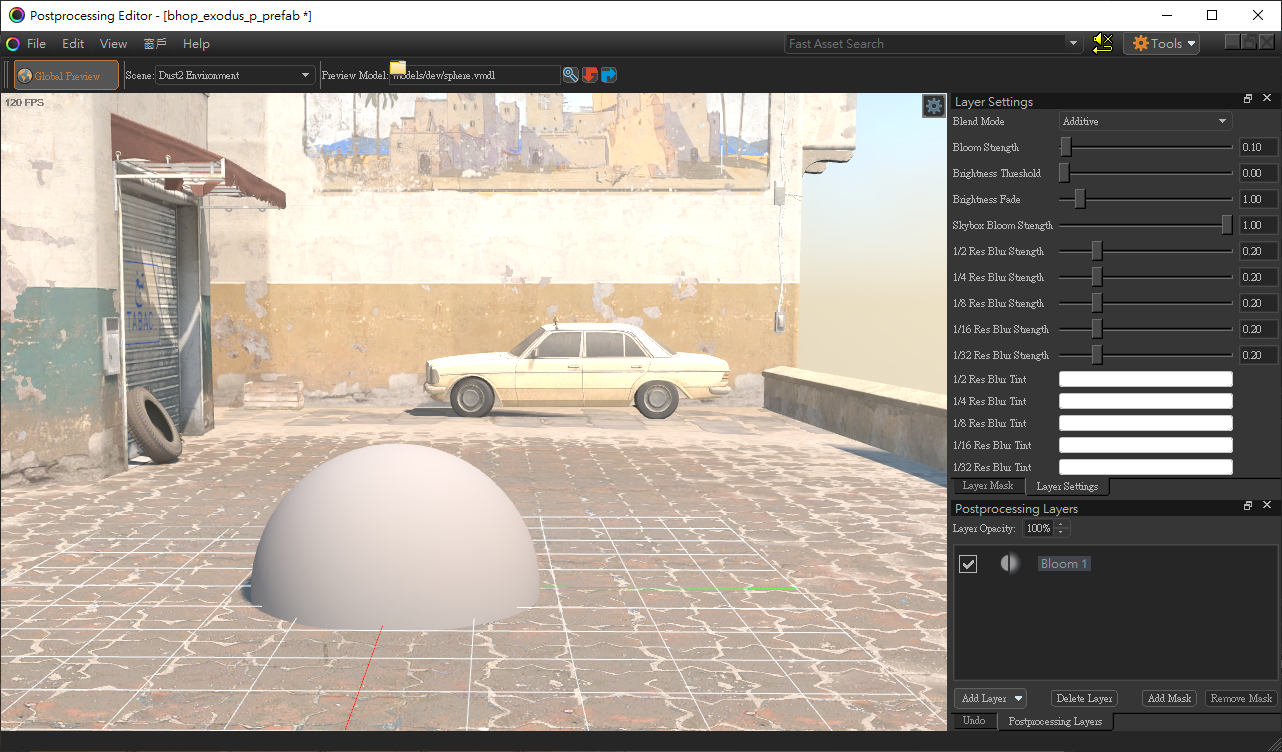Click the 1/16 Res Blur Tint color swatch

point(1146,445)
